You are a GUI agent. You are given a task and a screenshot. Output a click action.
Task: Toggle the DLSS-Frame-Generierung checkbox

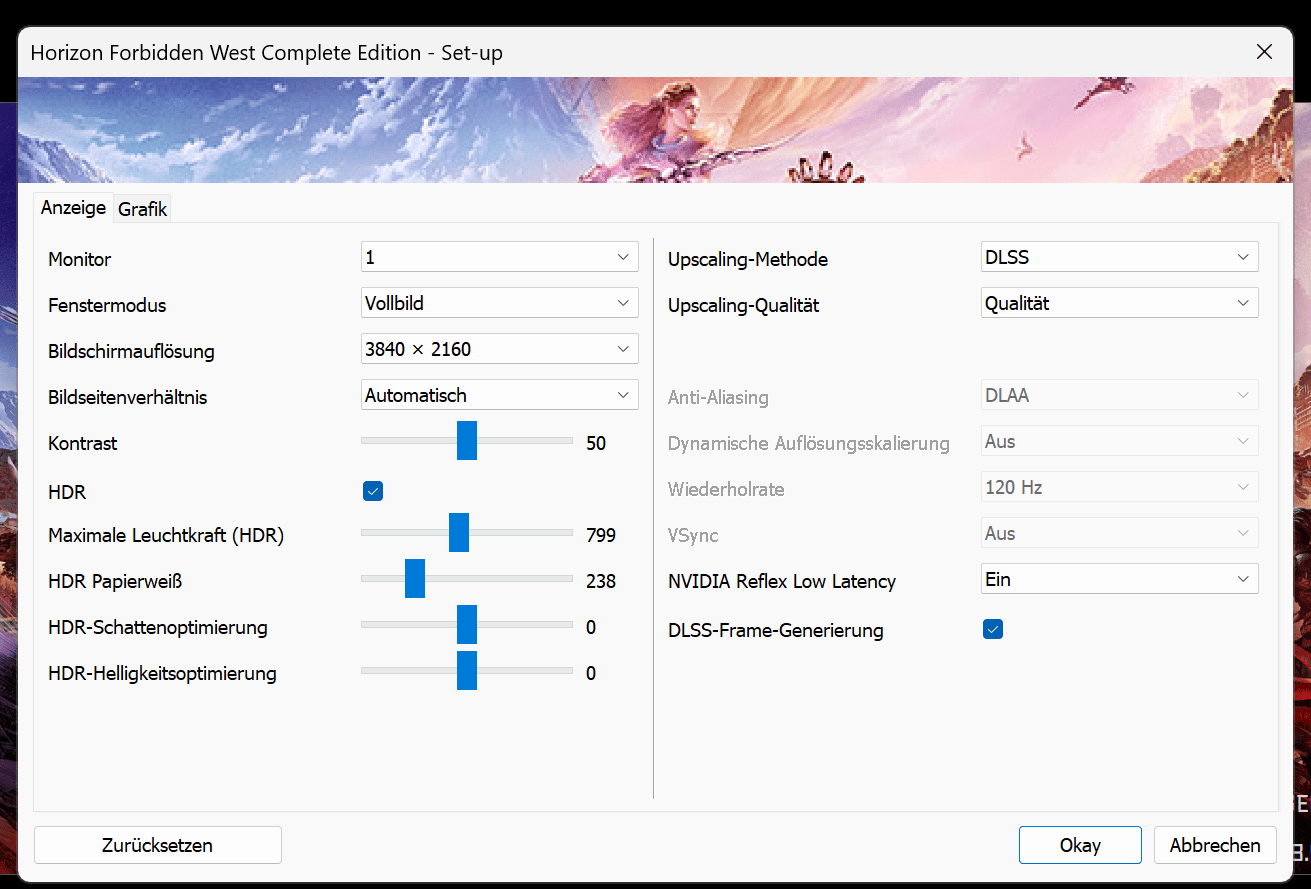point(993,629)
